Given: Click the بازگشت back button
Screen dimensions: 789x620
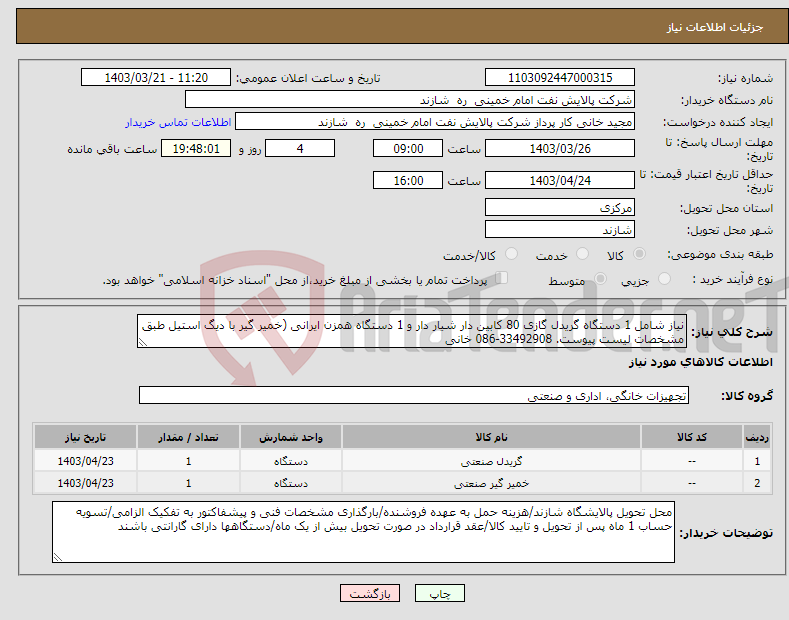Looking at the screenshot, I should click(x=370, y=593).
